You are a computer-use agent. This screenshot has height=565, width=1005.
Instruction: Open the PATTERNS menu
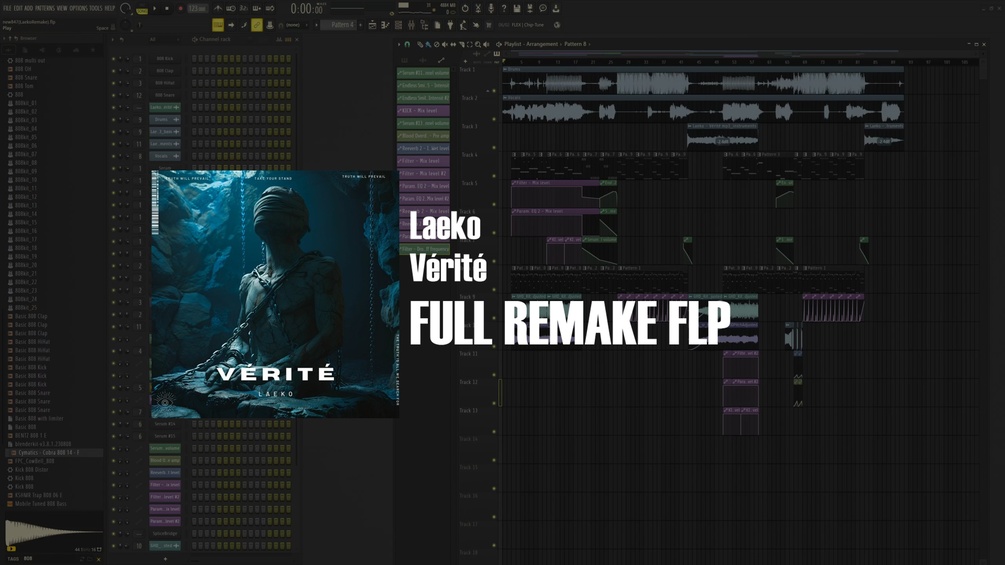point(45,8)
